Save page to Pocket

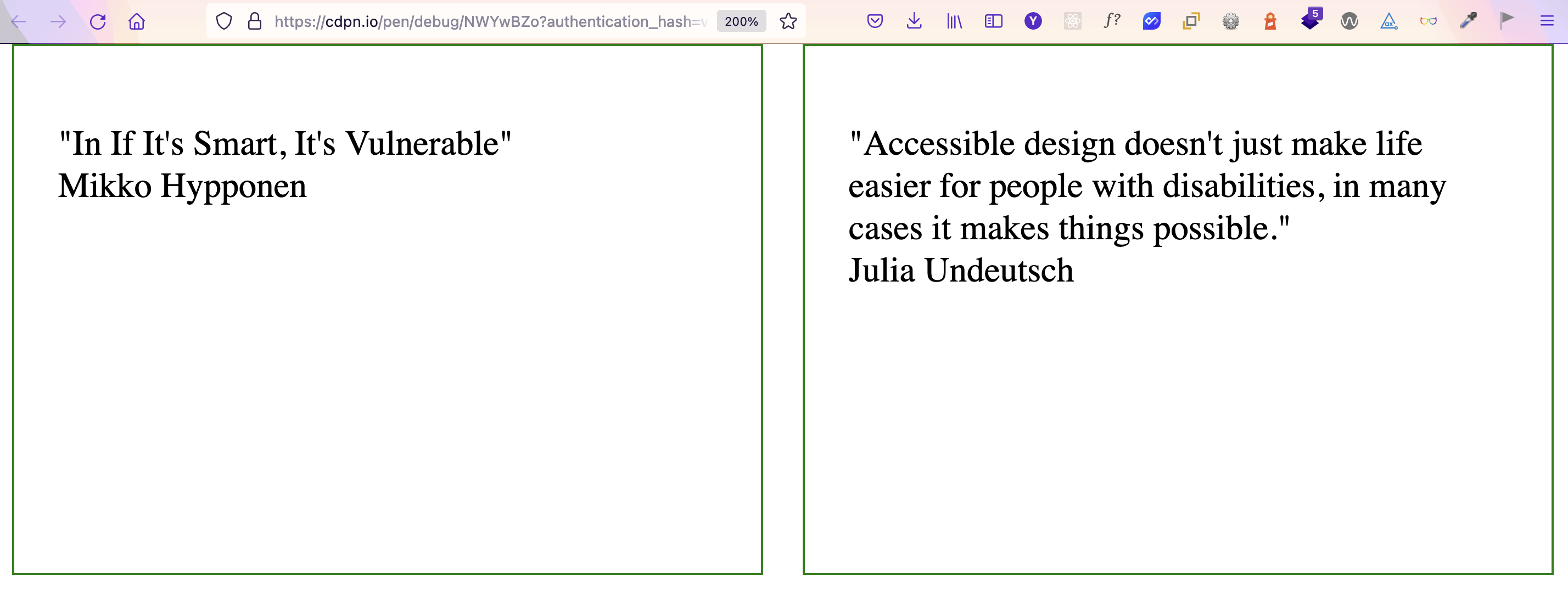(x=875, y=22)
